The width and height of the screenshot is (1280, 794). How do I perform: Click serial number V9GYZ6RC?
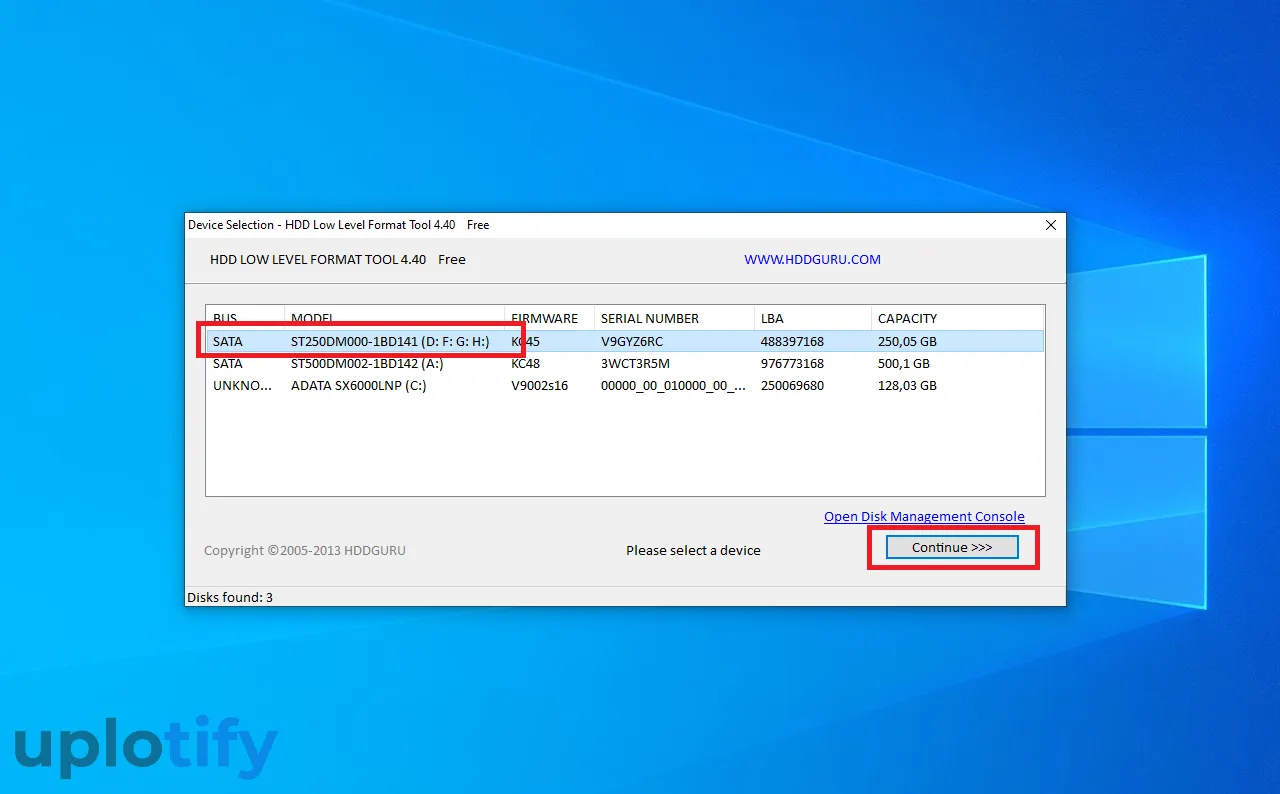tap(632, 341)
